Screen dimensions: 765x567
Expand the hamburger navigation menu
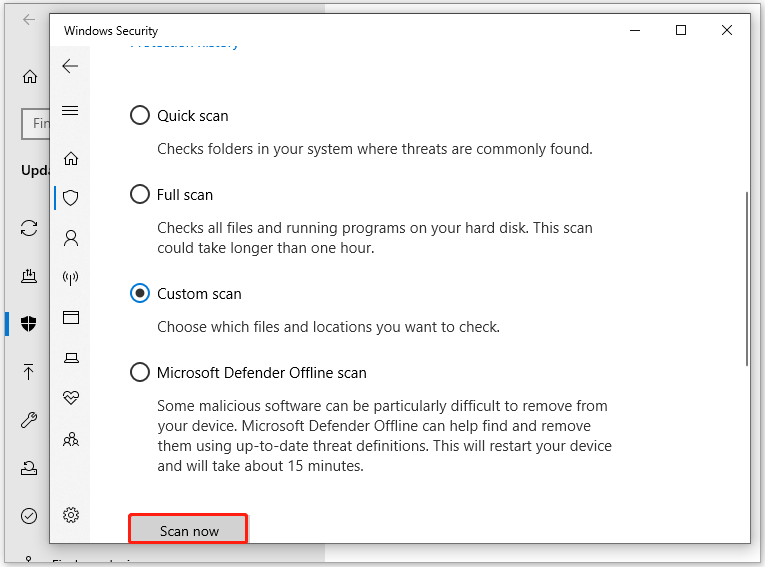pos(70,110)
